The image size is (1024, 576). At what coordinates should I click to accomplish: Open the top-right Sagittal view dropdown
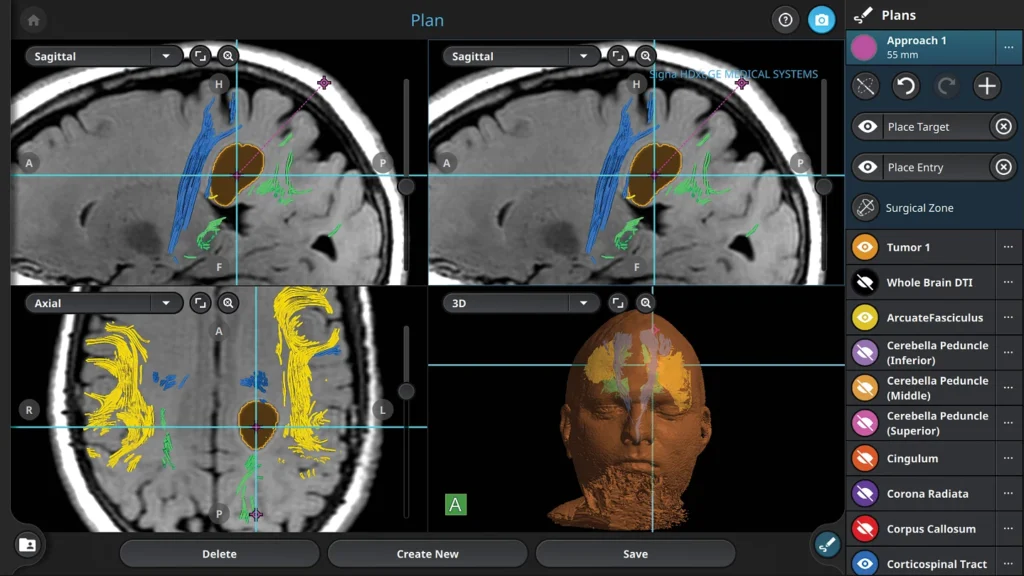click(521, 56)
